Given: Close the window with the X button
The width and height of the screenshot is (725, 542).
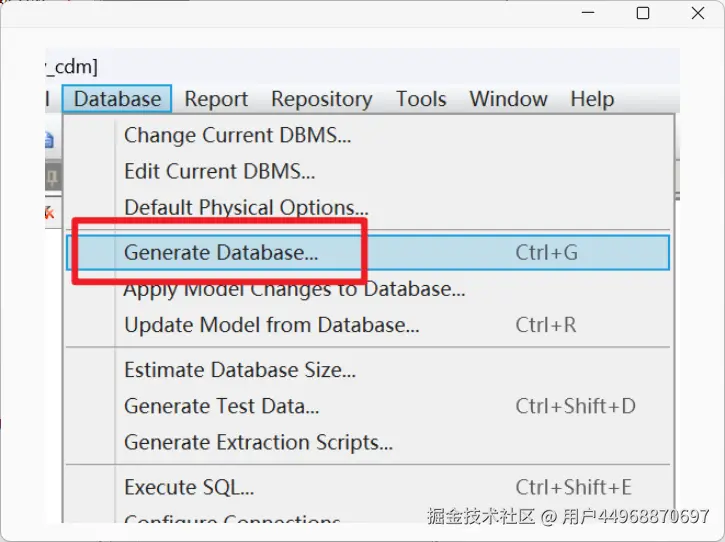Looking at the screenshot, I should click(698, 14).
